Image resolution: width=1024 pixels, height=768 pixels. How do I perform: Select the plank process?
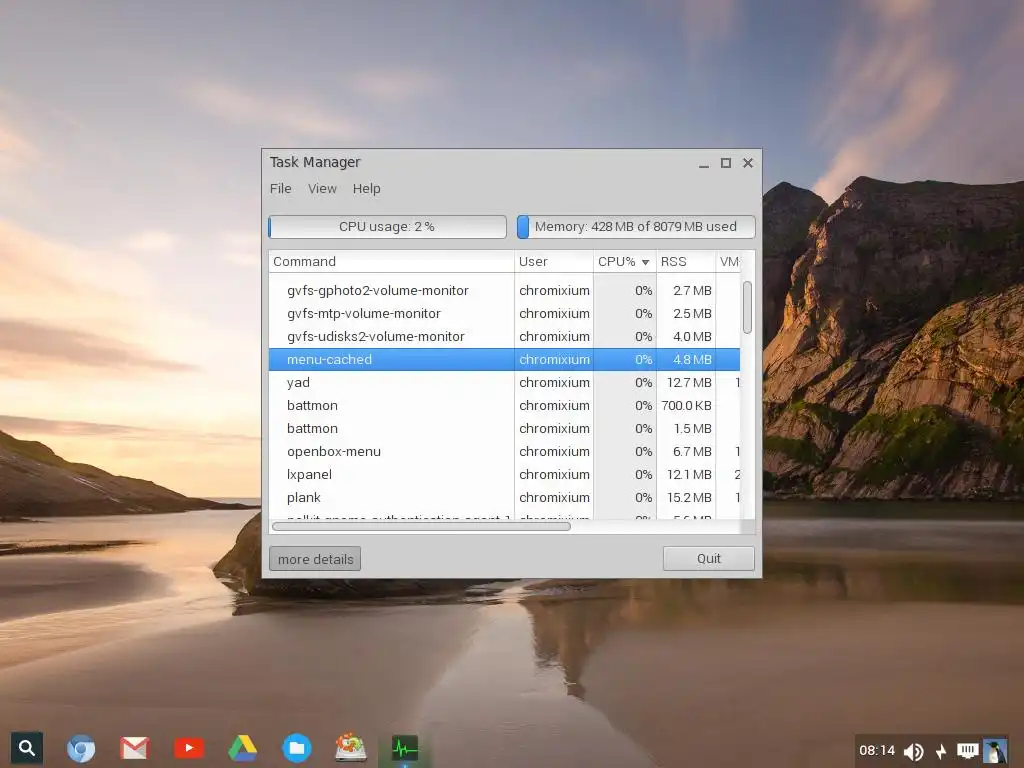point(504,497)
